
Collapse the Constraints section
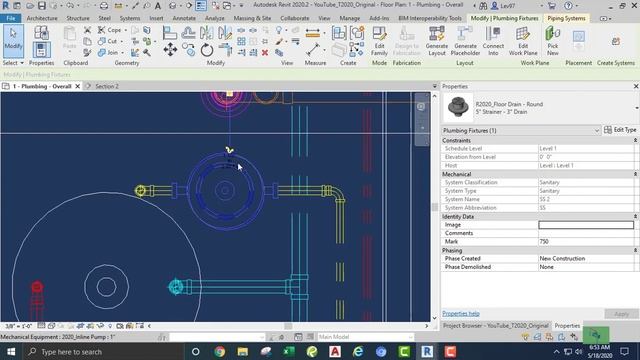click(x=635, y=140)
